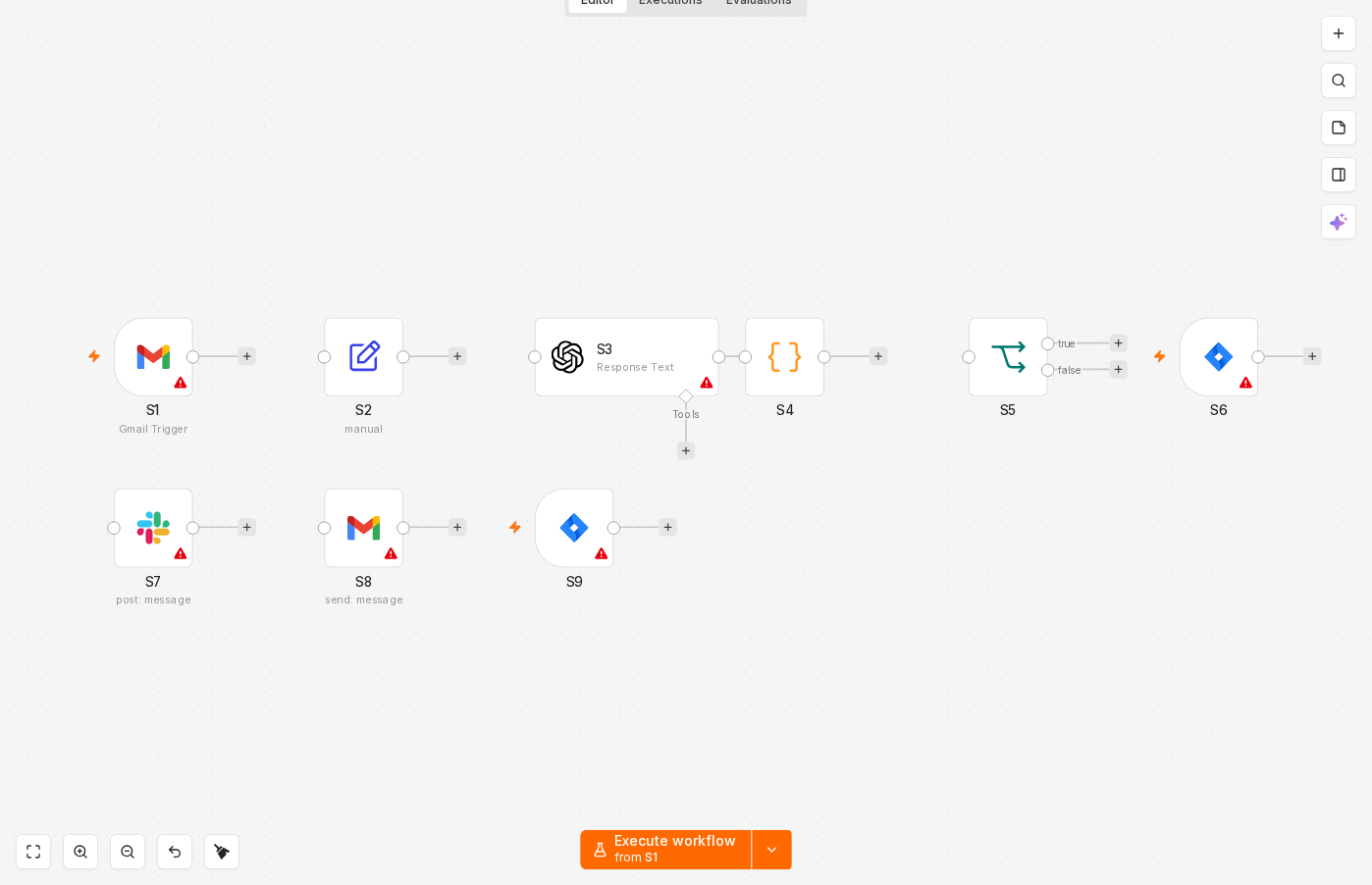Click the lightning trigger icon beside S6
This screenshot has width=1372, height=885.
[x=1159, y=356]
